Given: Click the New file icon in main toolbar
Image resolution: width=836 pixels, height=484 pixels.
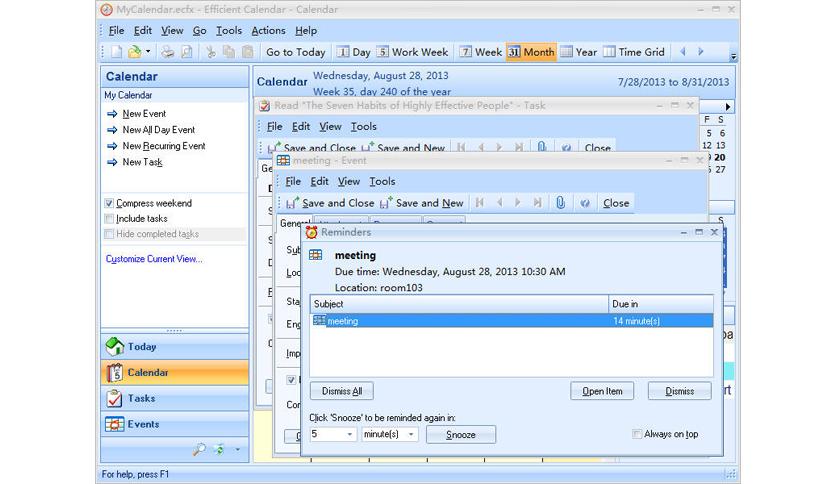Looking at the screenshot, I should tap(116, 52).
